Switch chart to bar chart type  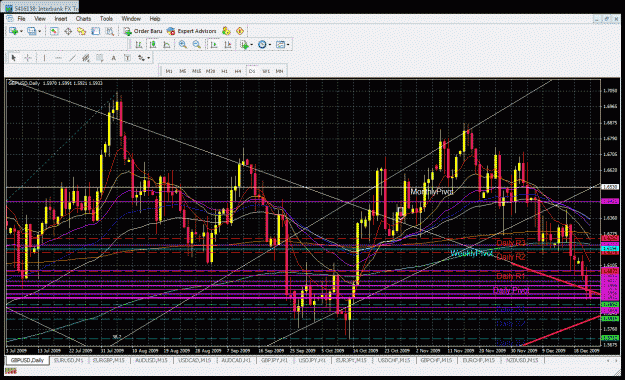[139, 45]
